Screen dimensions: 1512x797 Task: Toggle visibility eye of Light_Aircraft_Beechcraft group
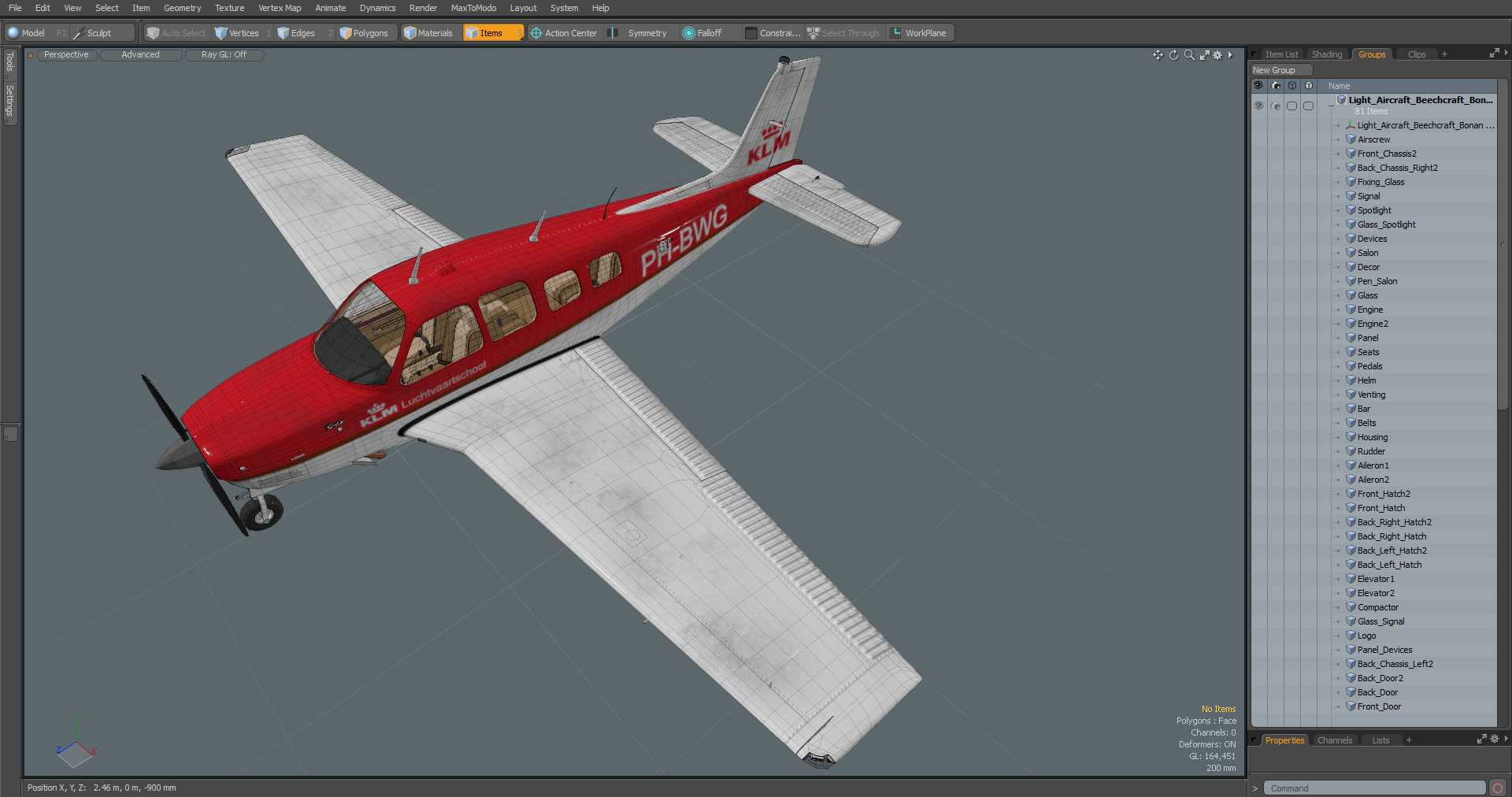point(1258,106)
